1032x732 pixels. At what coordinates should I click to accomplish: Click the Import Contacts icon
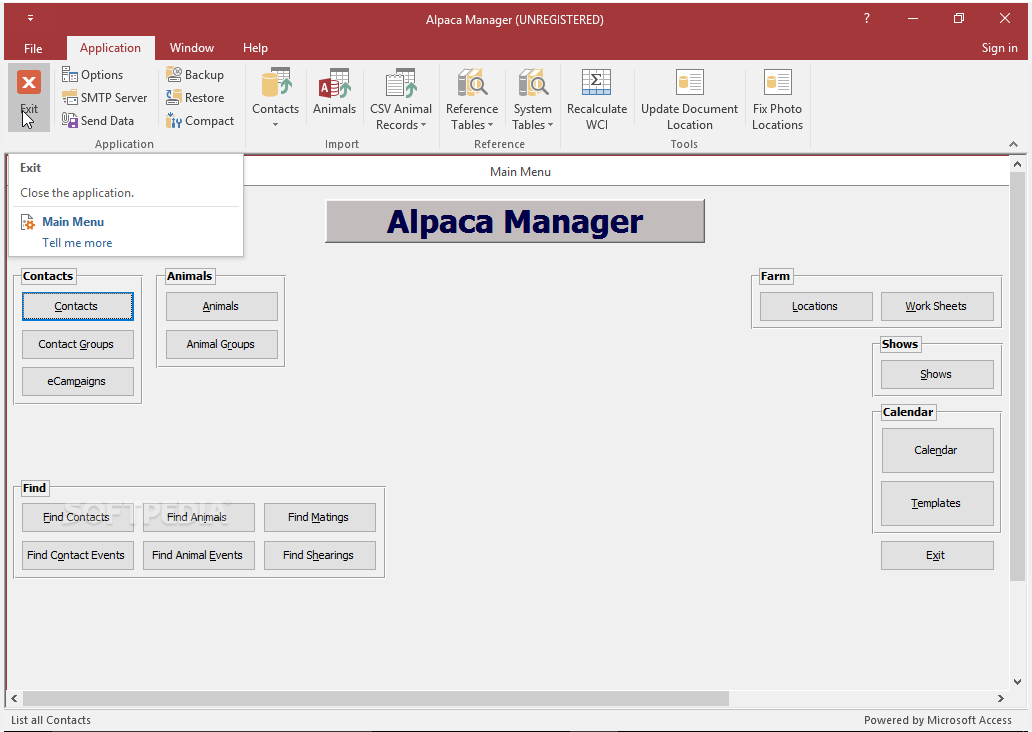pyautogui.click(x=276, y=83)
